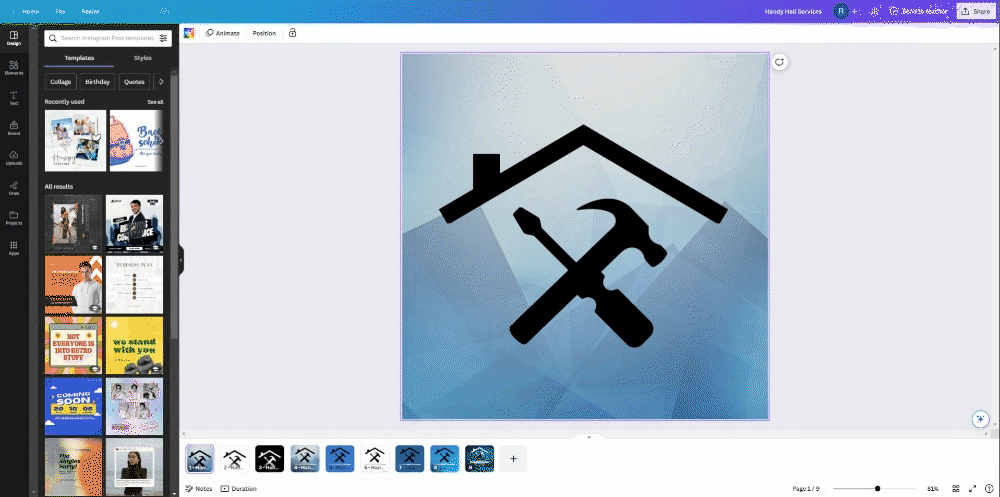Select the Business Plan template

click(134, 285)
